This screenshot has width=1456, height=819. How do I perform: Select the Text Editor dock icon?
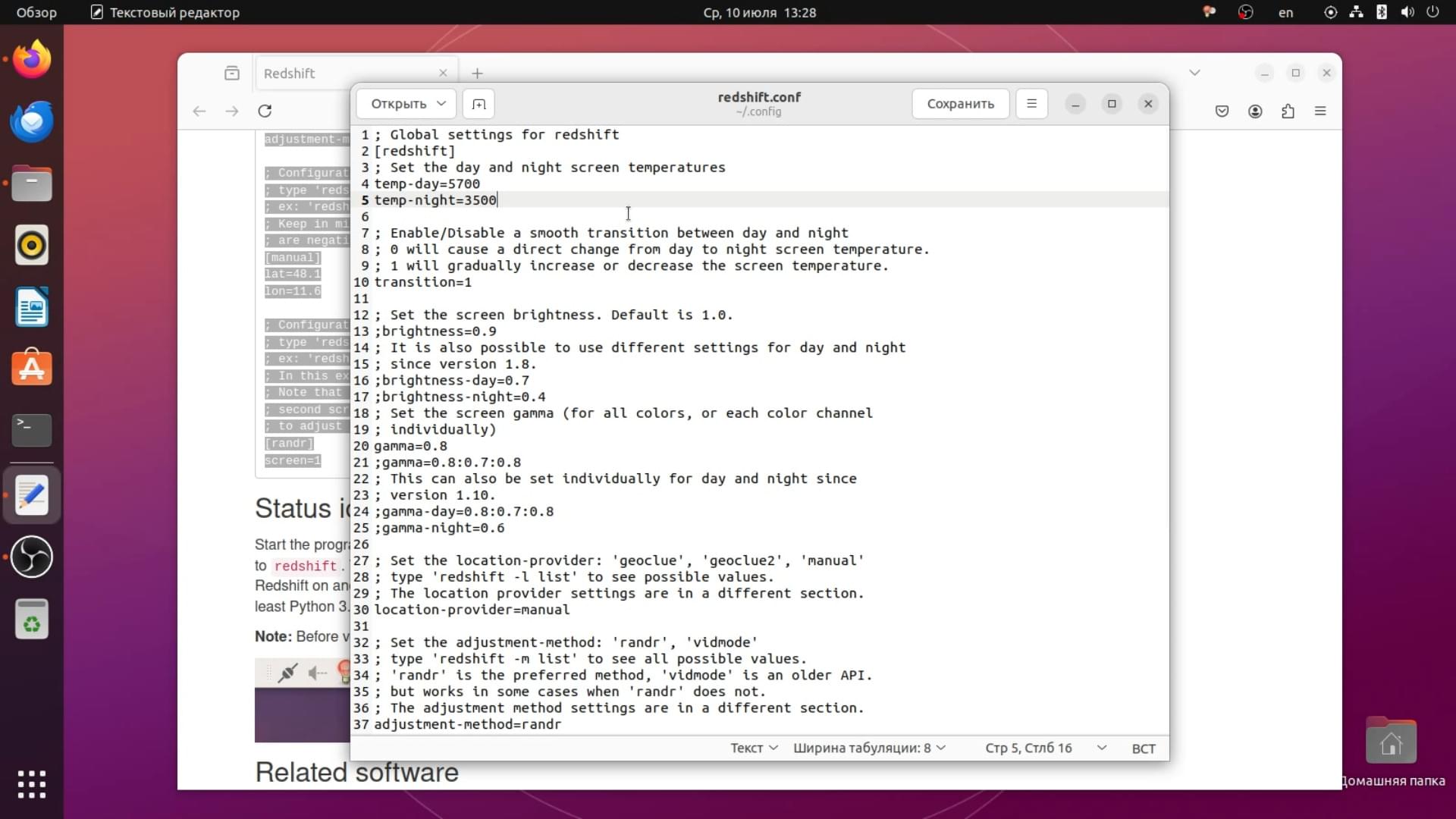(32, 495)
